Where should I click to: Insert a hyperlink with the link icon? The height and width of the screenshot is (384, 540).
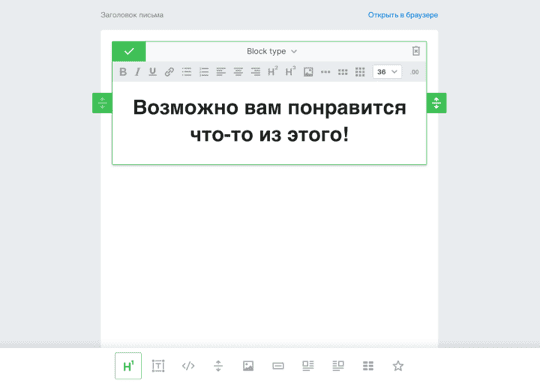tap(169, 72)
